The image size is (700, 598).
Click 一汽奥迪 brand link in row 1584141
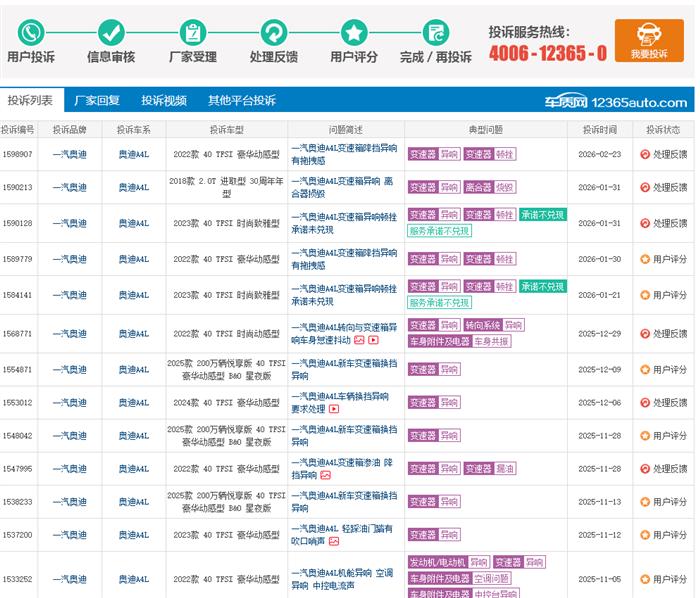click(x=69, y=295)
